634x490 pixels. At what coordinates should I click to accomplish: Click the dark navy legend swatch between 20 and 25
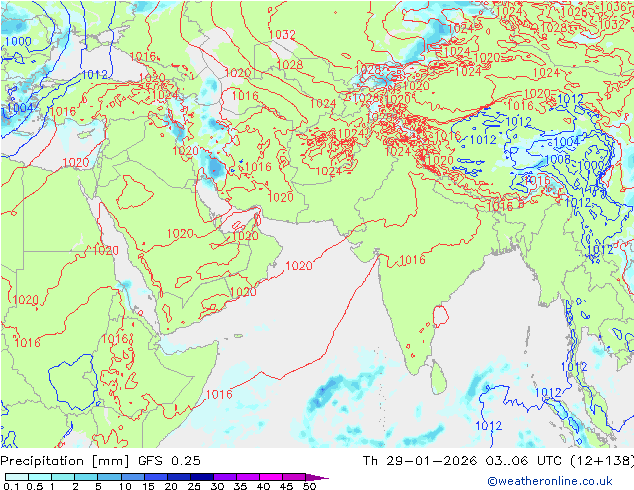(x=179, y=477)
